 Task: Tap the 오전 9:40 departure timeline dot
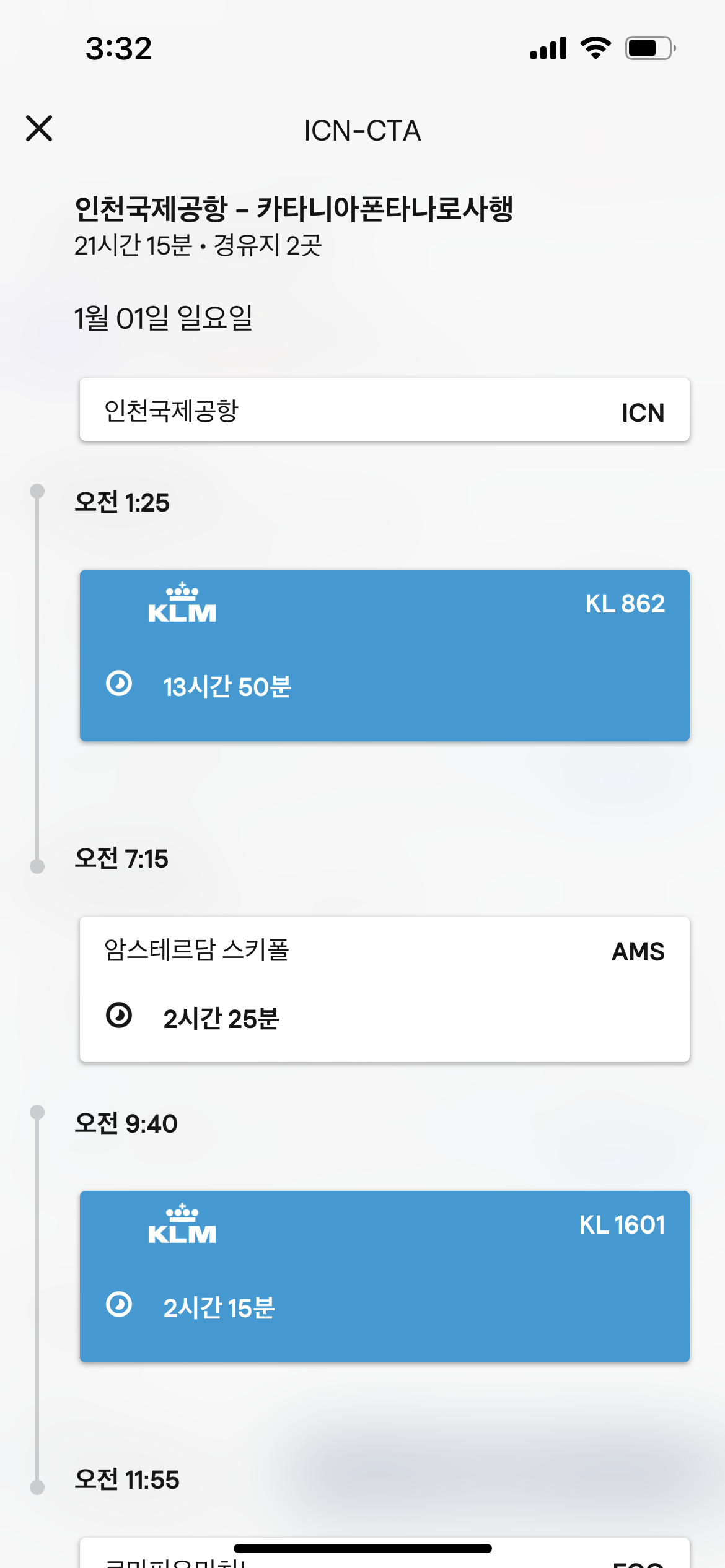coord(37,1113)
